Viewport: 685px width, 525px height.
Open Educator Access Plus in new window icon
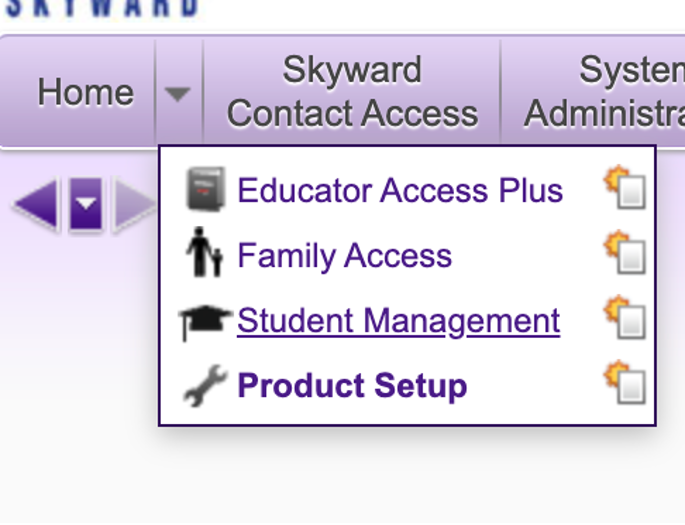point(625,188)
